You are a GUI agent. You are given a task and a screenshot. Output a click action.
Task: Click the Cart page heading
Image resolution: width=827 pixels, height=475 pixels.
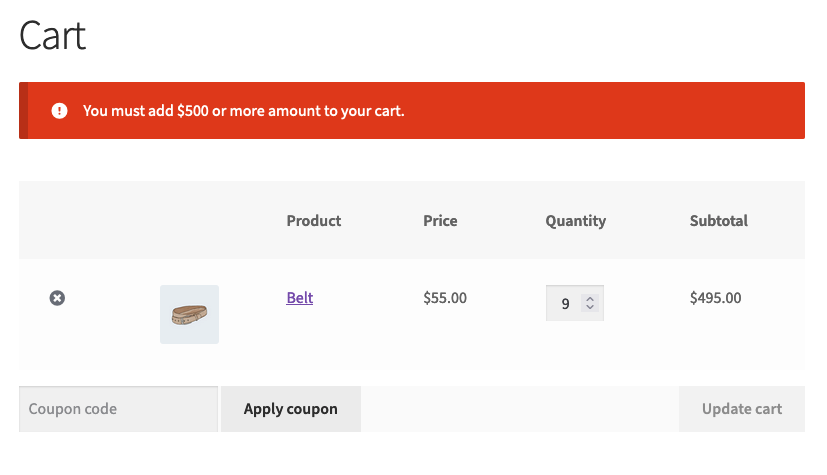point(53,36)
